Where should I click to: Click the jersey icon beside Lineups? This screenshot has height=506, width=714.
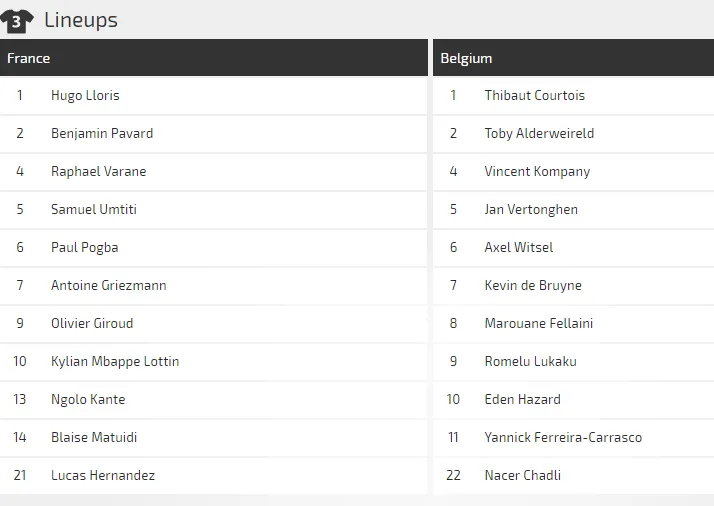coord(17,20)
